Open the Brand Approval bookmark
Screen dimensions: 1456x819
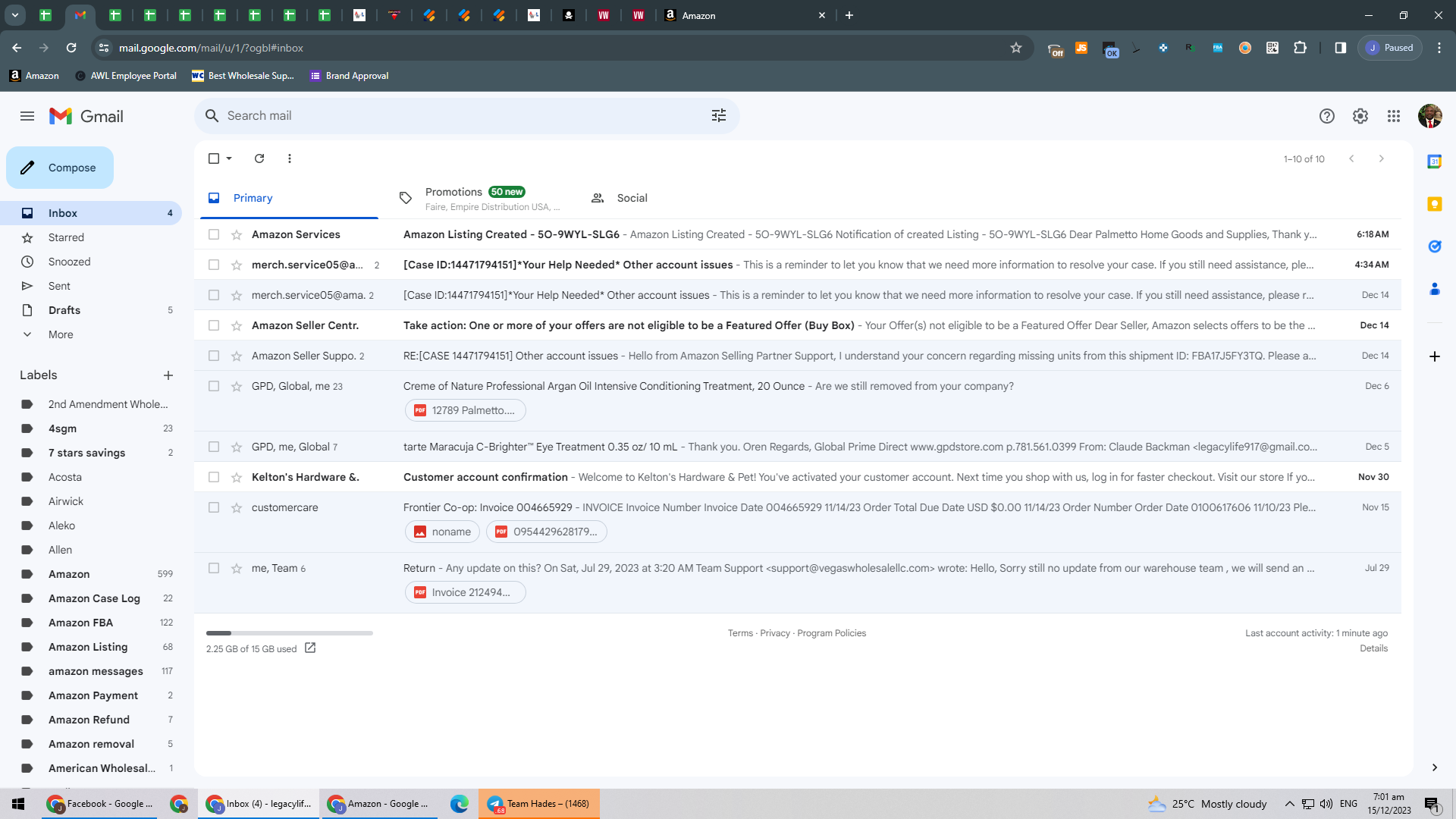[349, 76]
